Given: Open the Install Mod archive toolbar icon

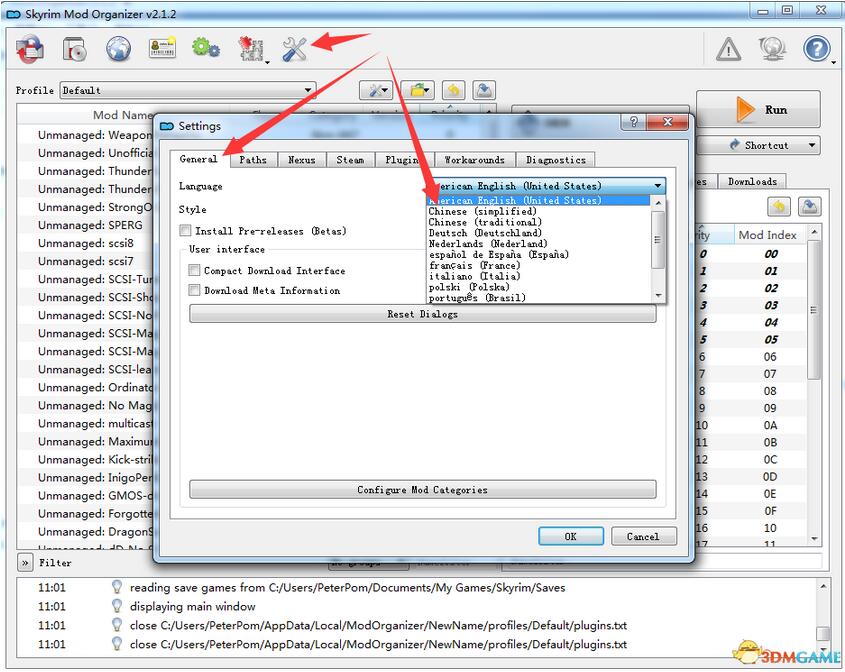Looking at the screenshot, I should point(74,49).
